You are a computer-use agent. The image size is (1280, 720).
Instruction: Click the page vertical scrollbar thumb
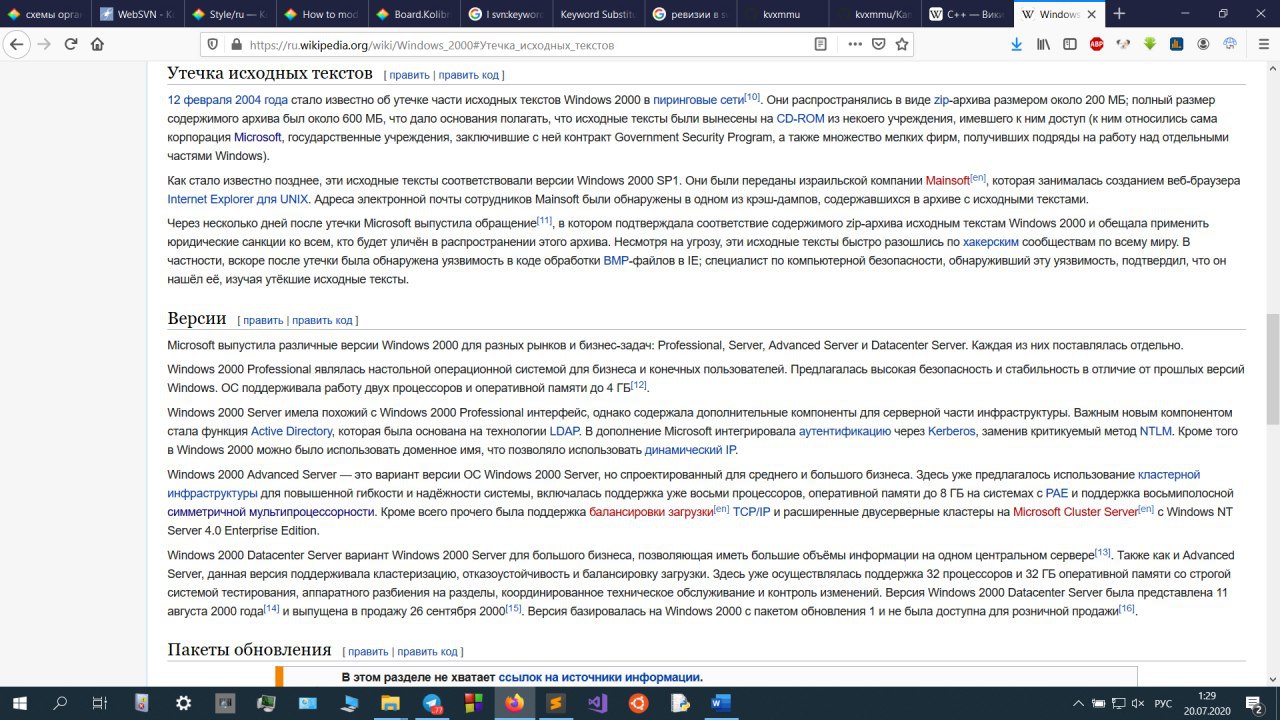point(1272,368)
